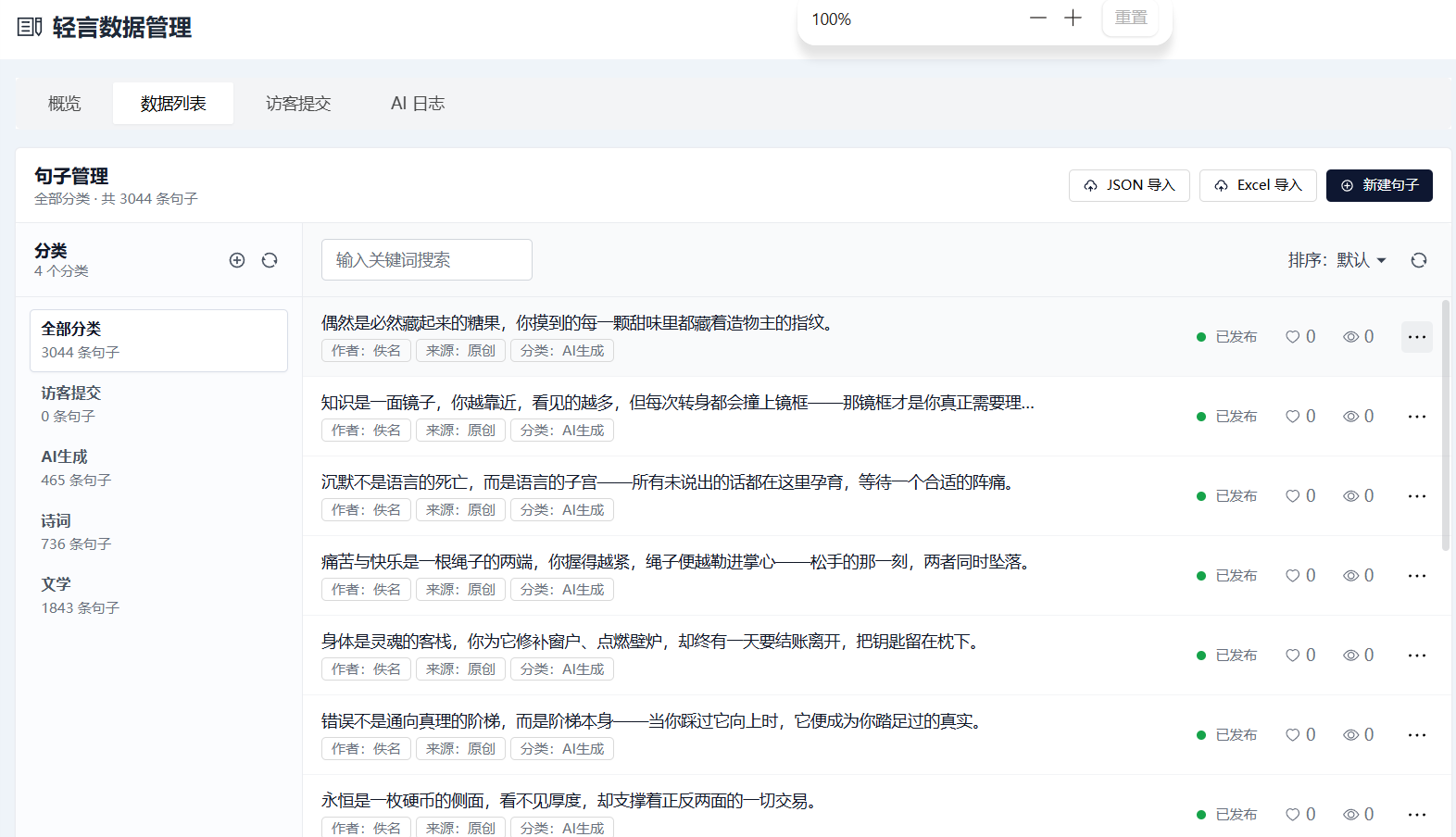
Task: Click the 已发布 status on 错误不是通向 row
Action: tap(1227, 735)
